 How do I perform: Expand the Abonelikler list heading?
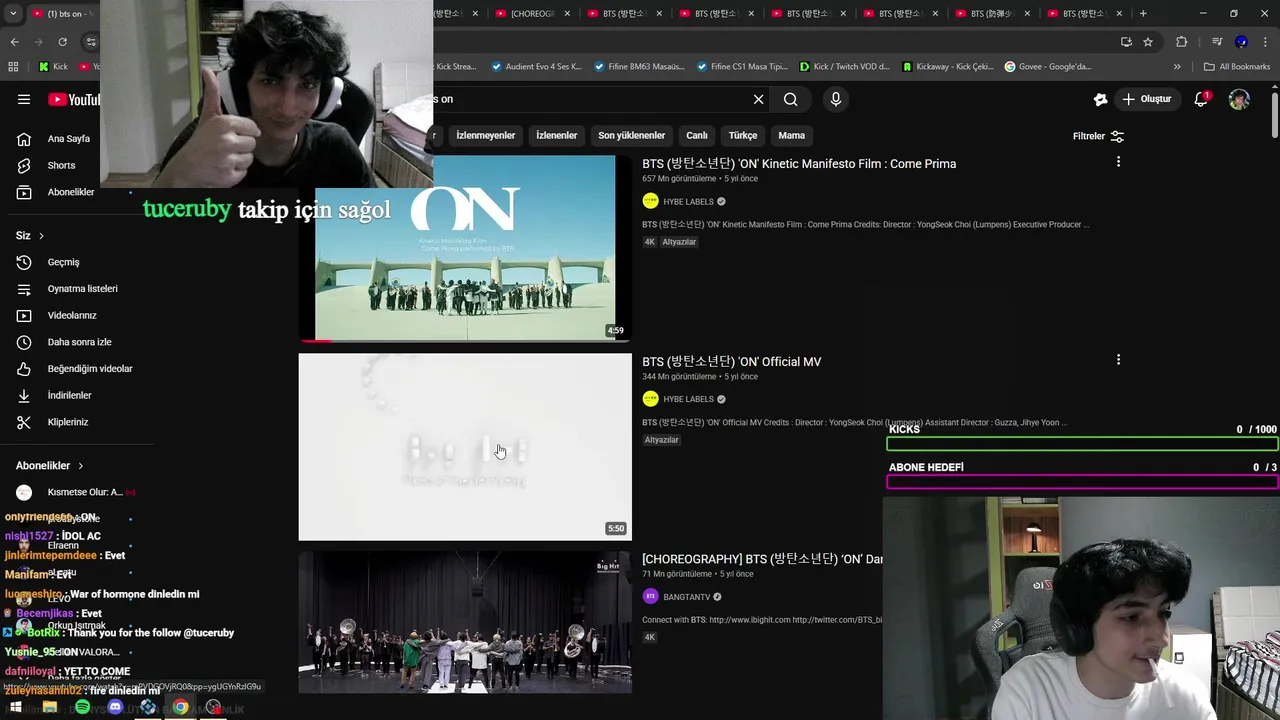click(50, 466)
